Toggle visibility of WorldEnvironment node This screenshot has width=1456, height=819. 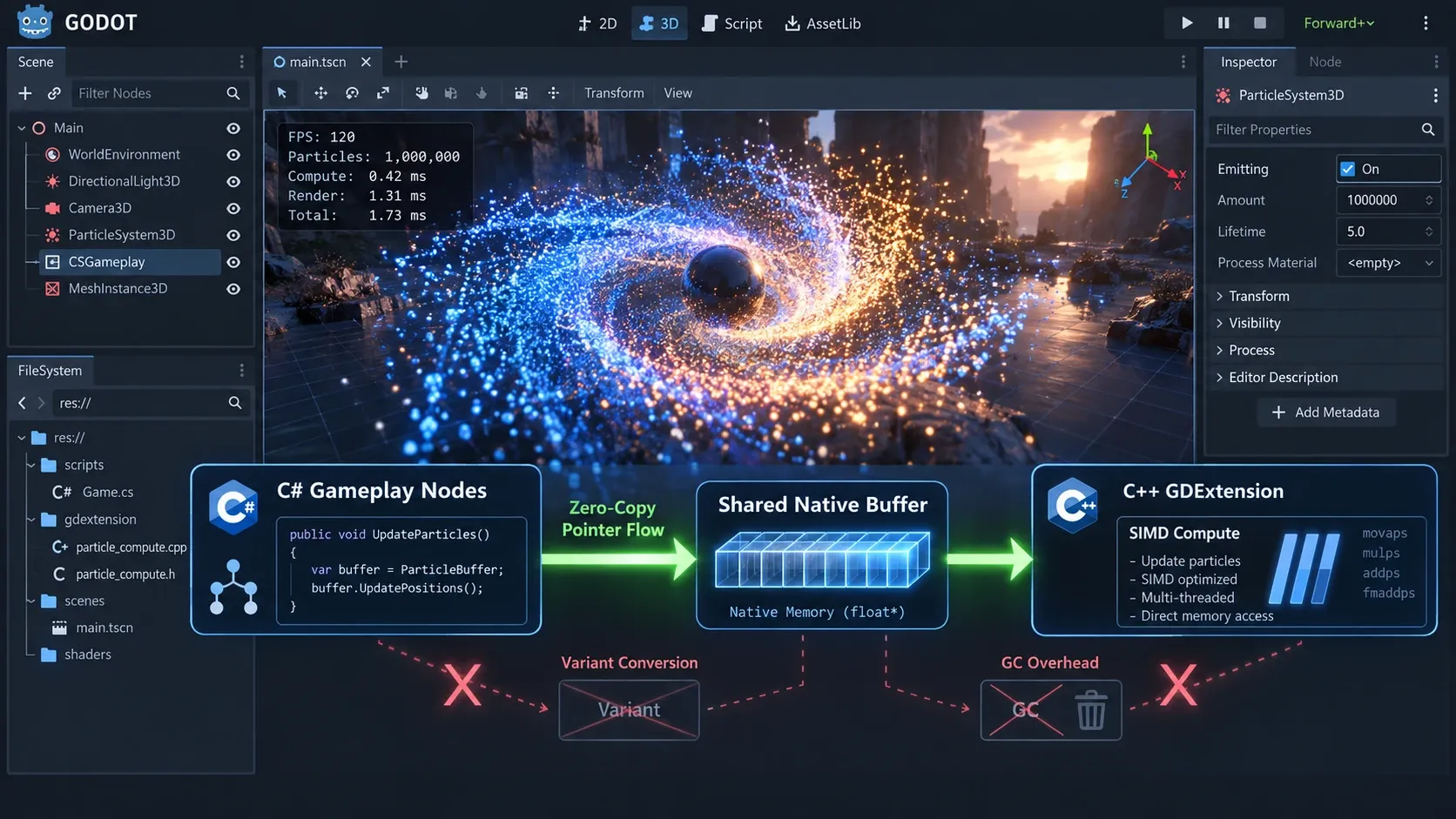click(x=233, y=155)
